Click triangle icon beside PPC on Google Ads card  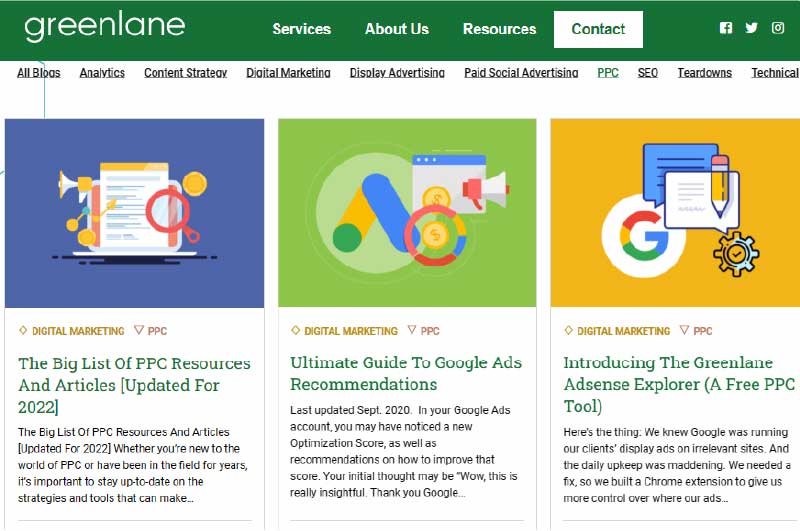click(x=412, y=330)
